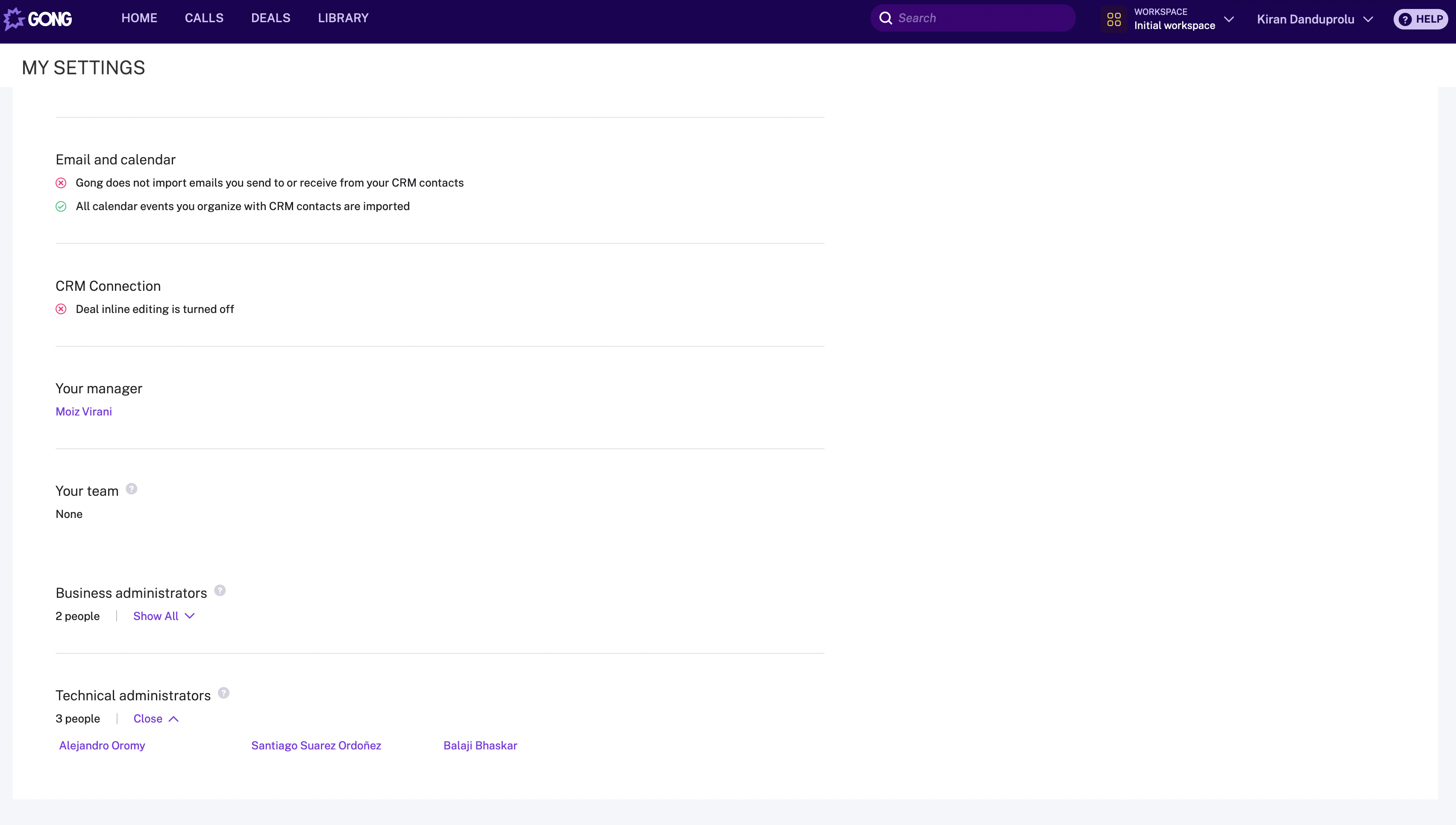The height and width of the screenshot is (825, 1456).
Task: Click into the Search field
Action: (980, 18)
